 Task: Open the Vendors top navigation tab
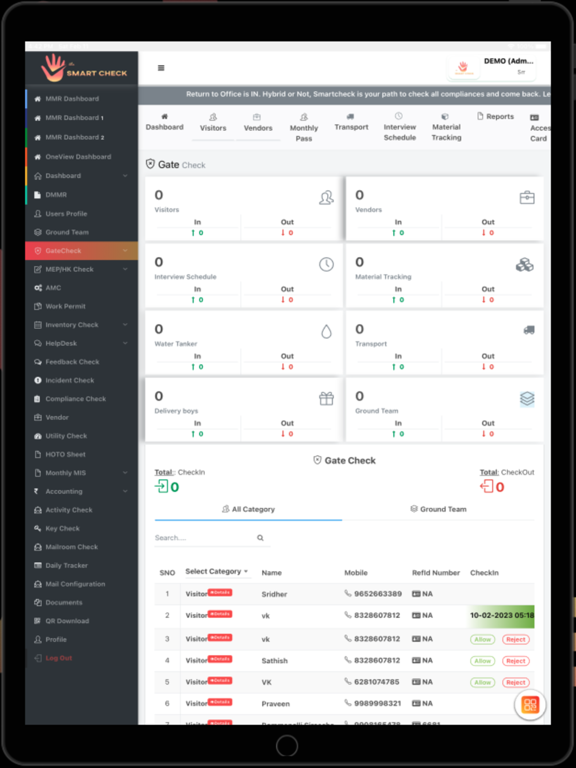point(258,123)
